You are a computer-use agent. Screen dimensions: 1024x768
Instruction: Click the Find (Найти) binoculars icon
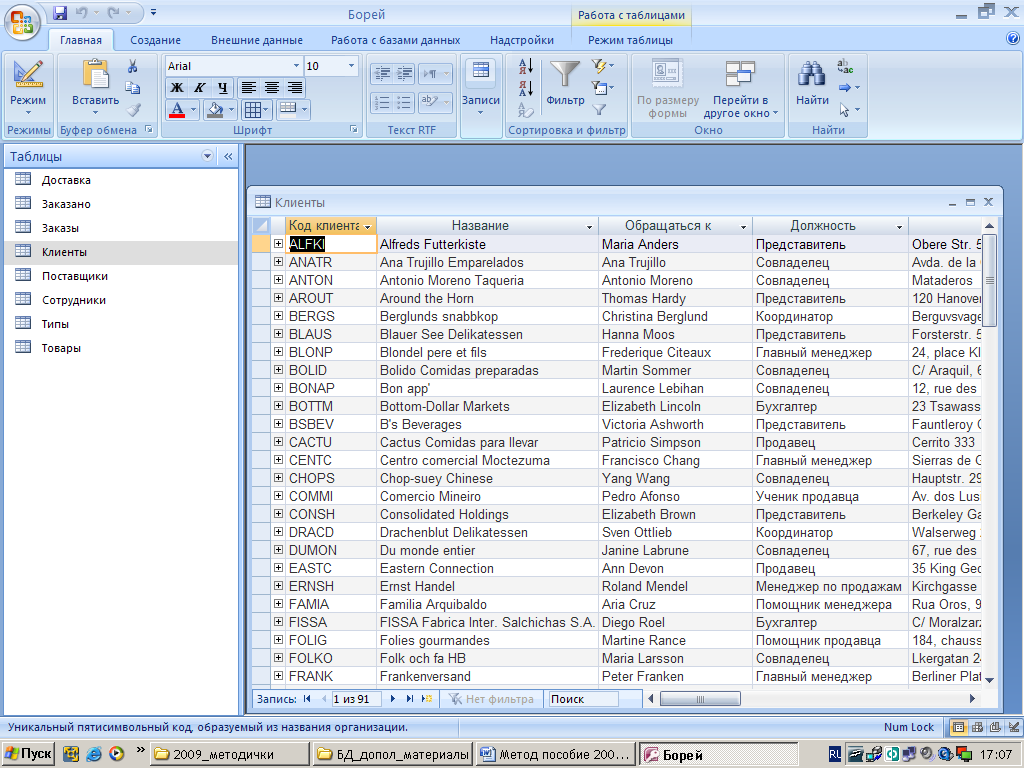[811, 74]
